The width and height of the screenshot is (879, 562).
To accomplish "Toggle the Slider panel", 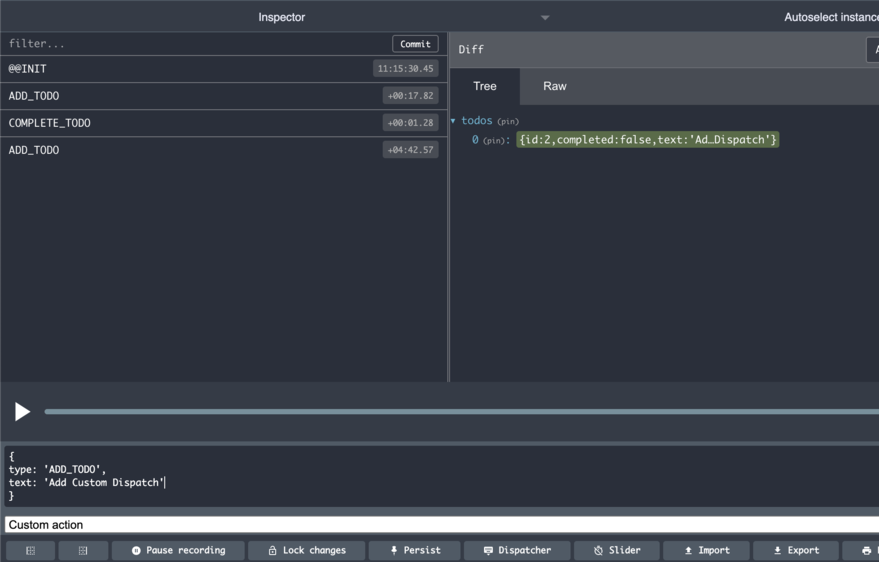I will pos(617,551).
